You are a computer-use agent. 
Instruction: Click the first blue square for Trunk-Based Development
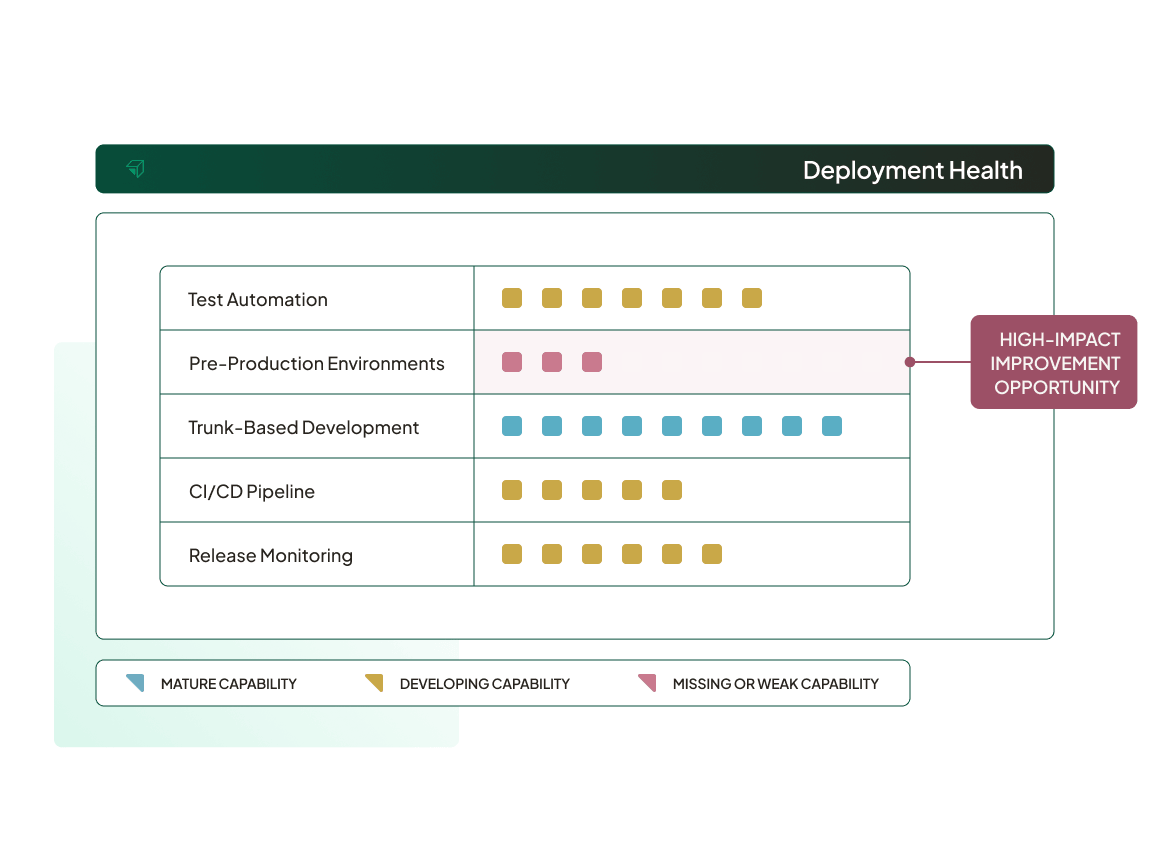click(x=512, y=425)
